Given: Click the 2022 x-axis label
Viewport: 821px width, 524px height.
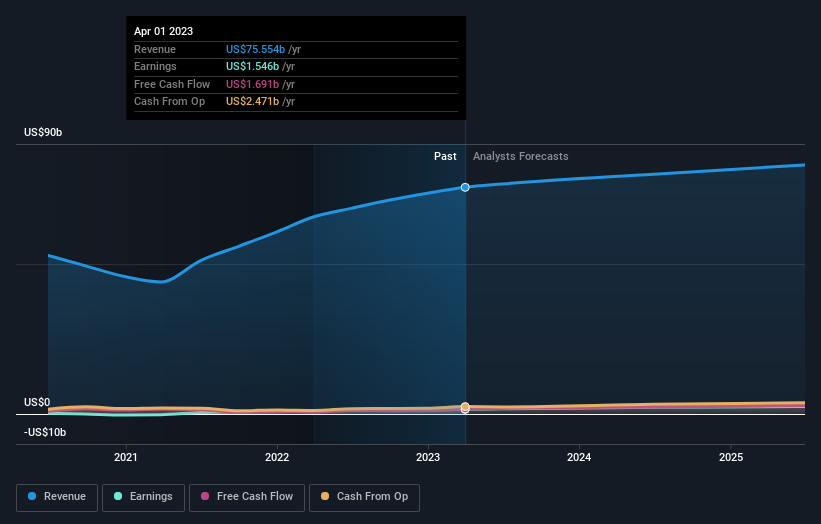Looking at the screenshot, I should (277, 457).
